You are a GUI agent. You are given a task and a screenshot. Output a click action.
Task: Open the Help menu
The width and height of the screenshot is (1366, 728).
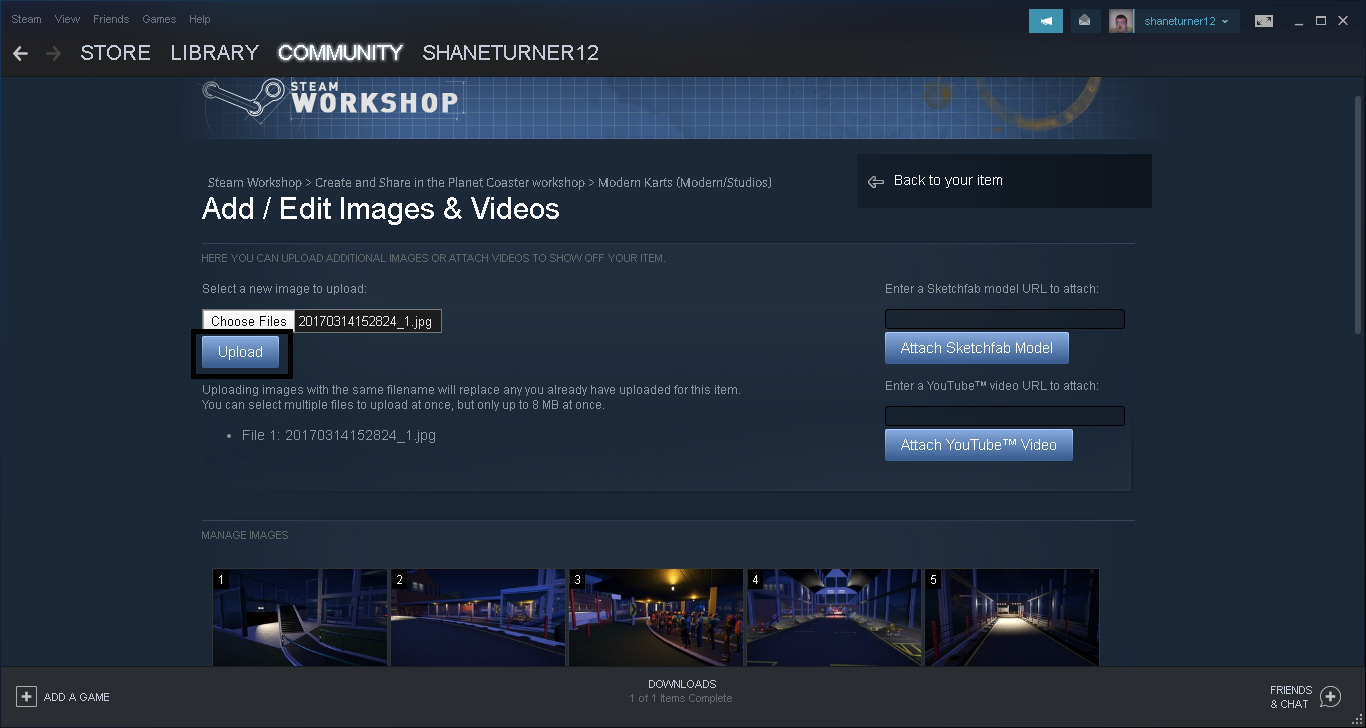click(x=200, y=19)
